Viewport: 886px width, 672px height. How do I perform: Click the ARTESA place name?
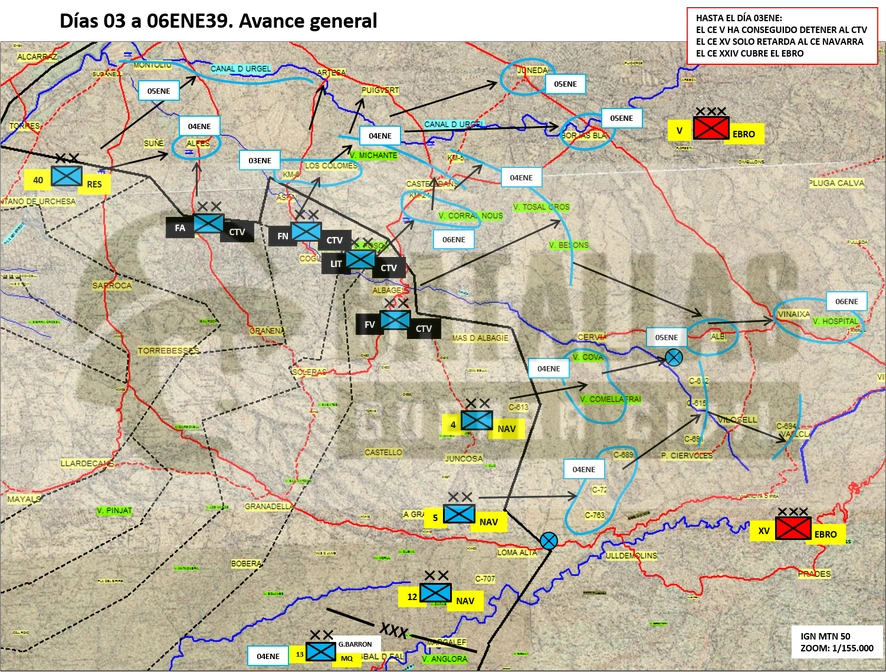click(x=331, y=73)
